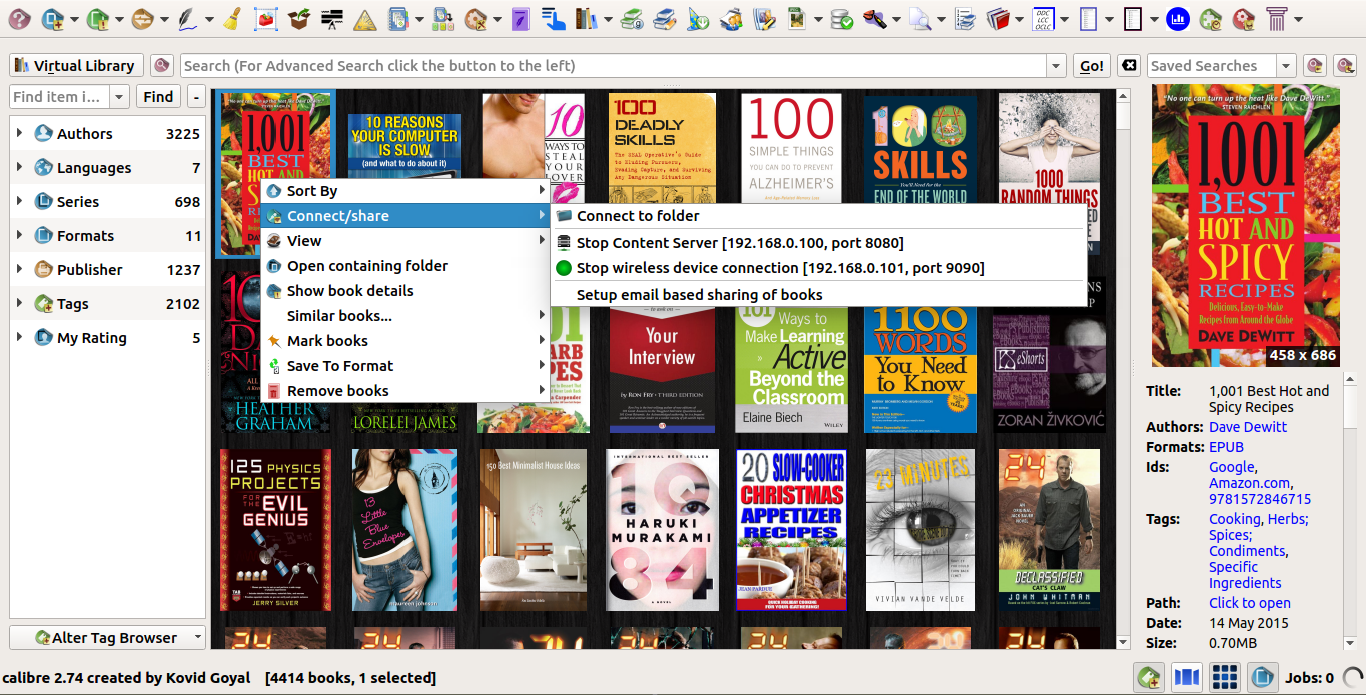
Task: Click the database with green check icon
Action: (842, 18)
